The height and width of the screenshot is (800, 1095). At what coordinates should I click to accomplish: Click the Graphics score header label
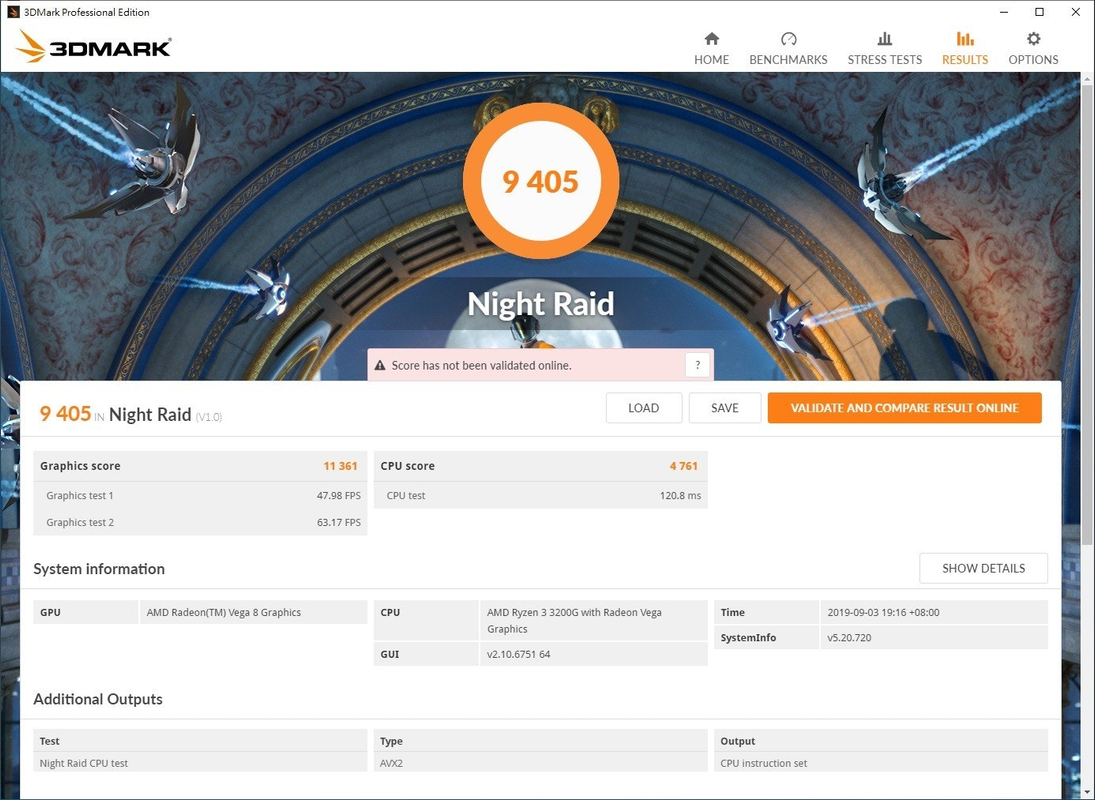(80, 466)
